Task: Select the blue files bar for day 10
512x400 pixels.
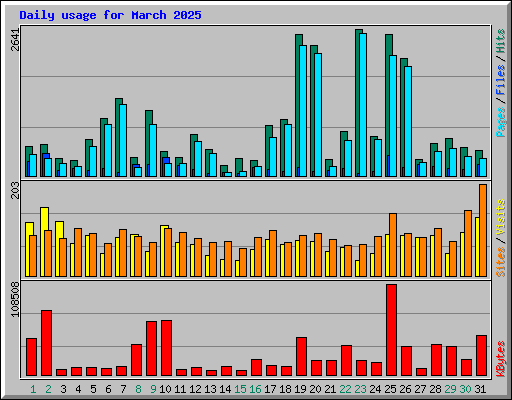Action: (x=166, y=160)
